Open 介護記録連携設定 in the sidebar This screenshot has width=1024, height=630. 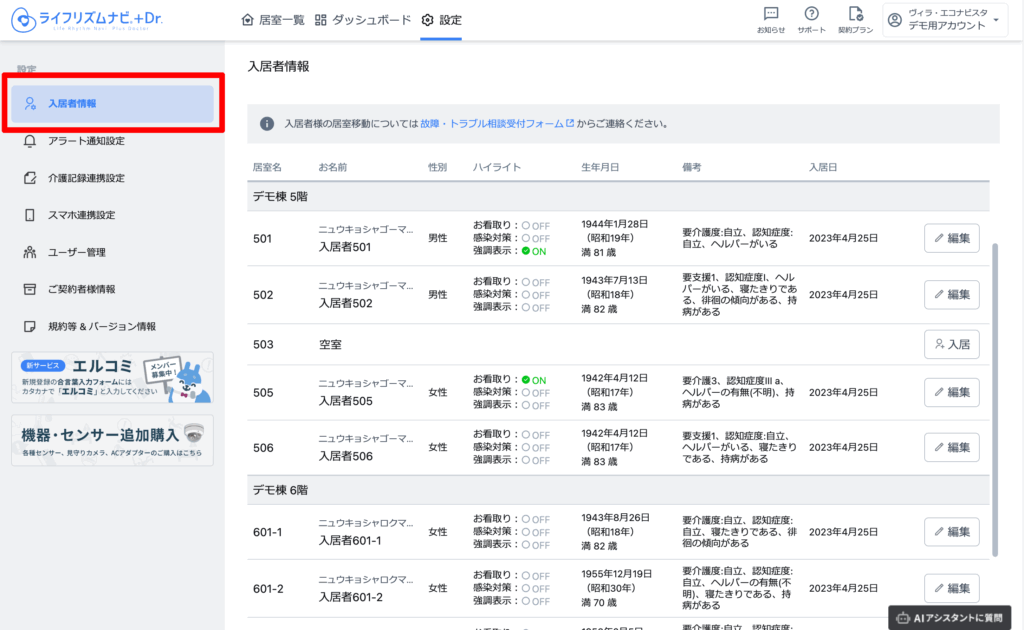[86, 178]
